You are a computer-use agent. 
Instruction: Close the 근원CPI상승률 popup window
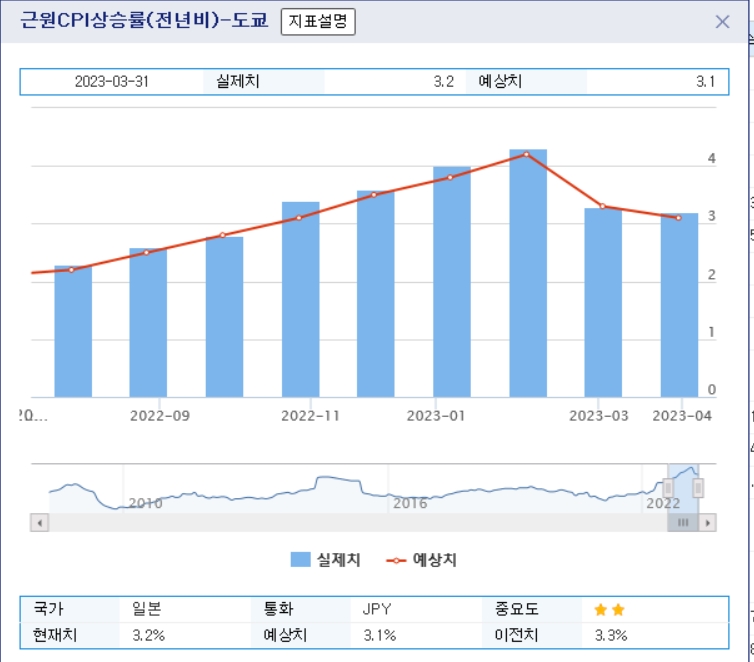point(722,22)
